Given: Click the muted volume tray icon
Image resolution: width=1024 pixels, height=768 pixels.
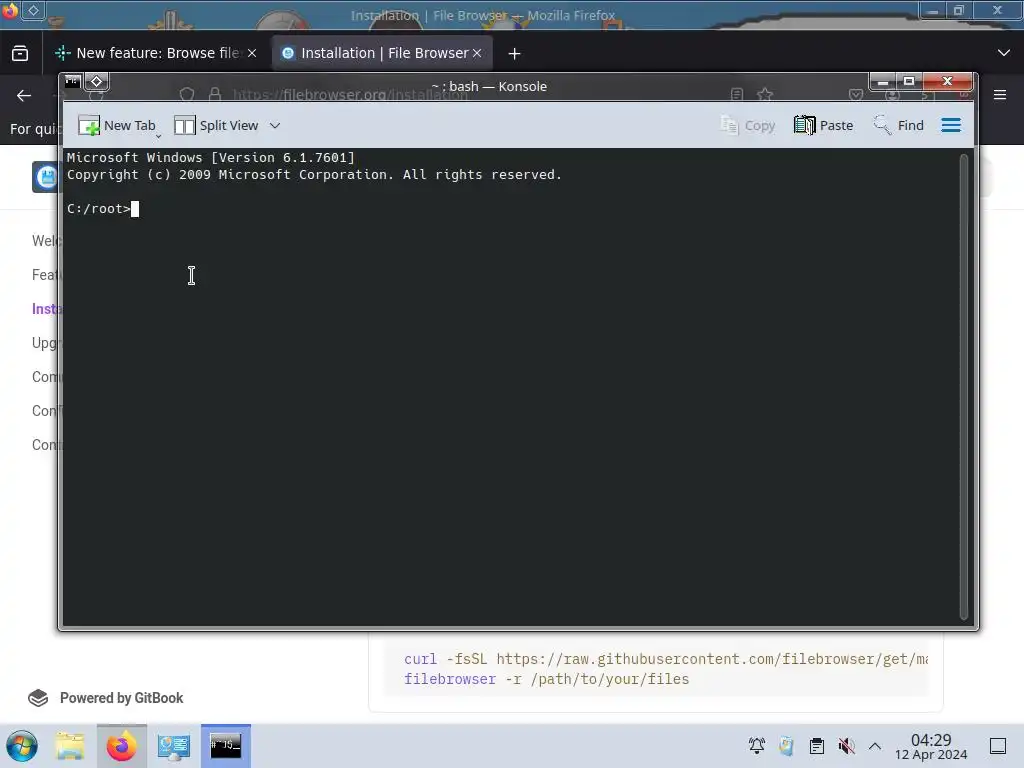Looking at the screenshot, I should 846,746.
